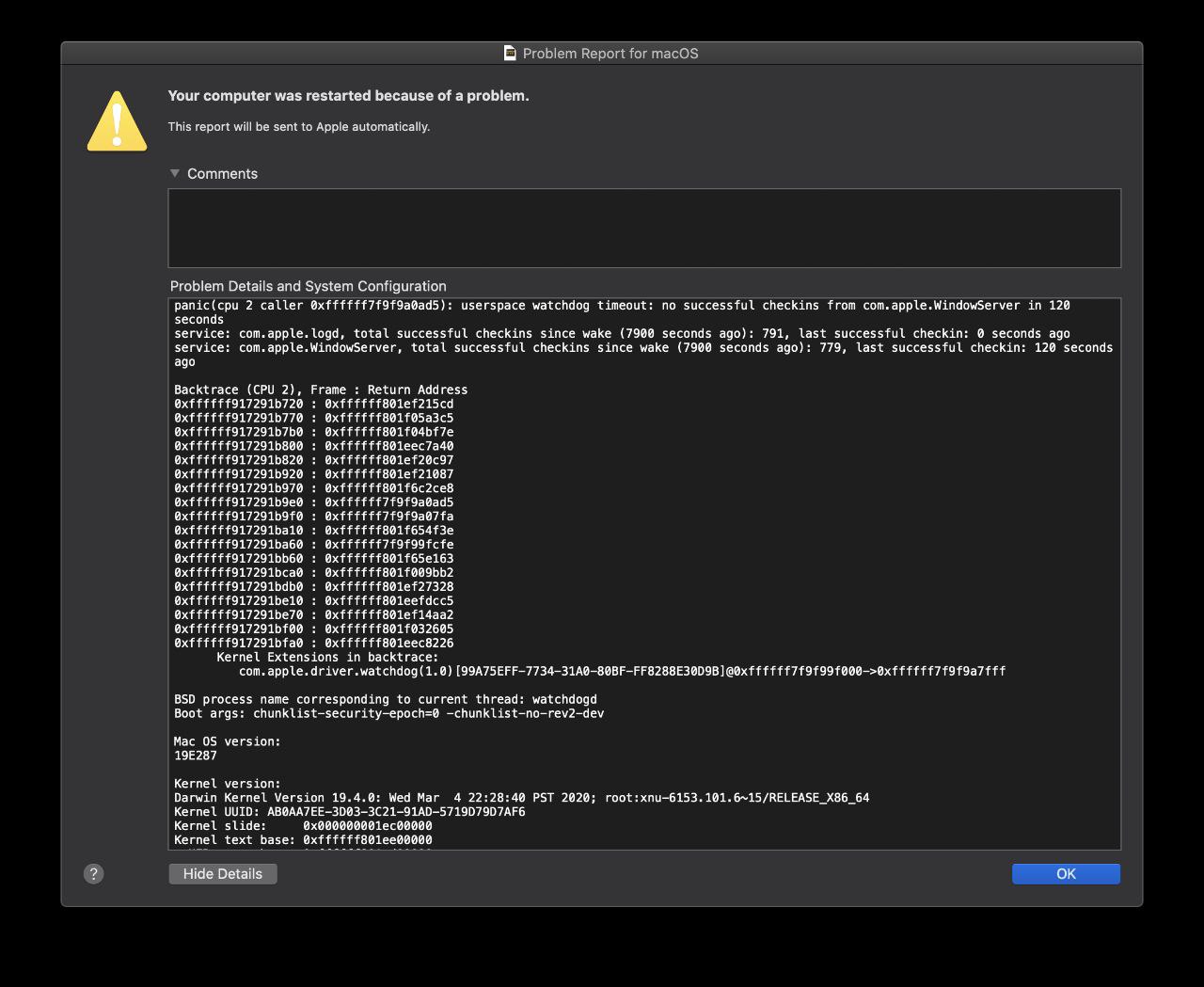The width and height of the screenshot is (1204, 987).
Task: Click backtrace row 0xffffff917291be10
Action: click(314, 601)
